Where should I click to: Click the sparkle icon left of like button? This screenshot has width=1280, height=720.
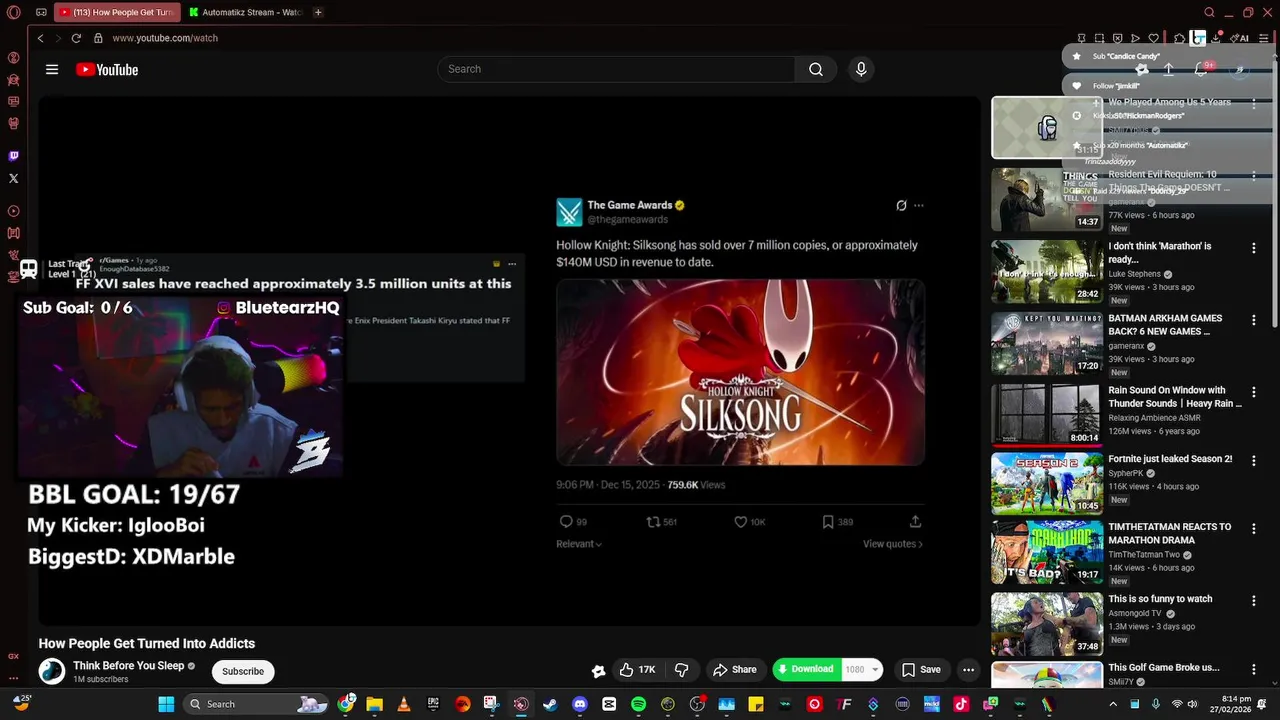click(598, 671)
